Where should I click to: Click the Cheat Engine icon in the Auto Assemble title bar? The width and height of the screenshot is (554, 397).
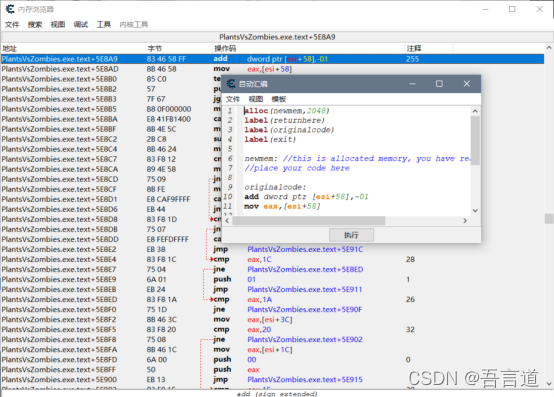click(x=231, y=84)
